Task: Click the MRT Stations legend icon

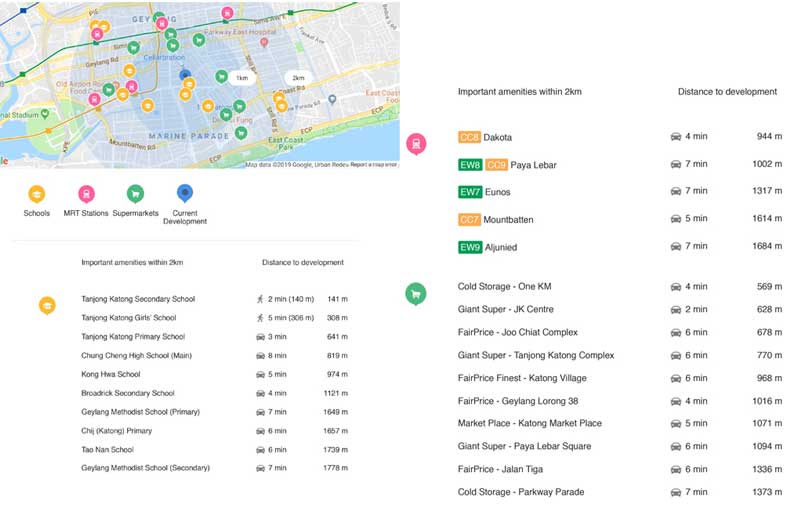Action: (x=86, y=194)
